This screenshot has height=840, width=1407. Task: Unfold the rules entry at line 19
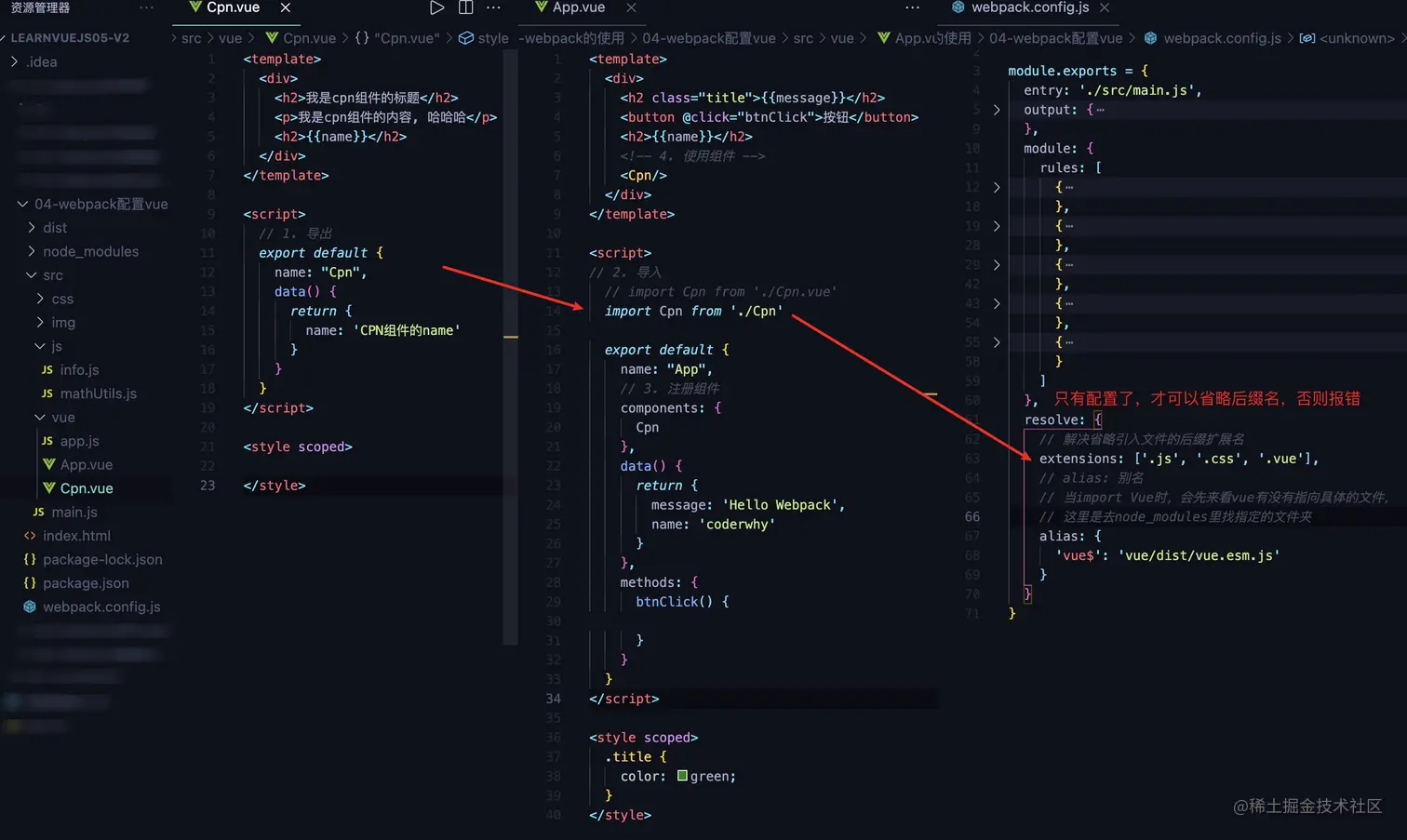coord(997,226)
